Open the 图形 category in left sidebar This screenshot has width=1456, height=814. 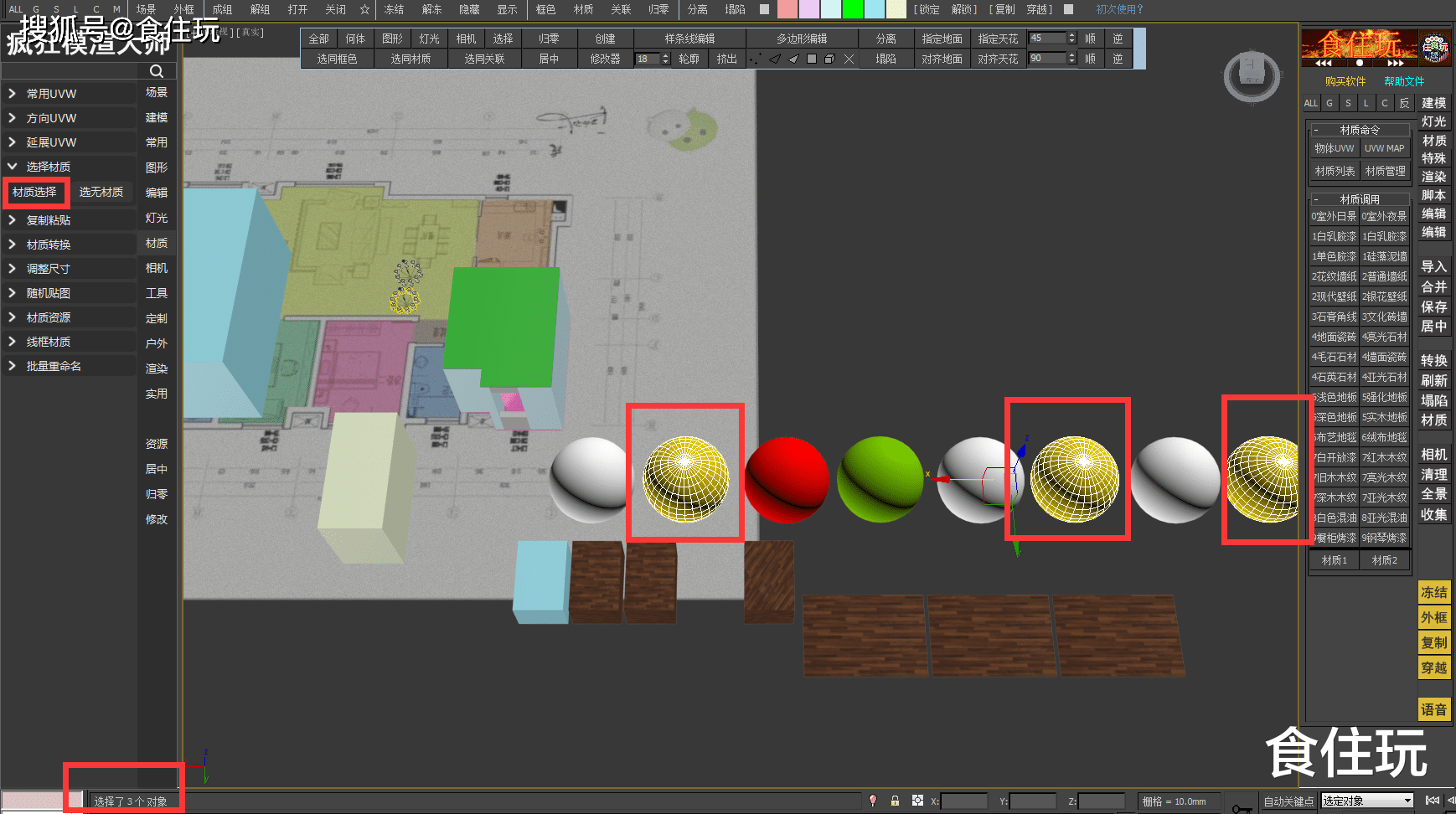tap(157, 167)
